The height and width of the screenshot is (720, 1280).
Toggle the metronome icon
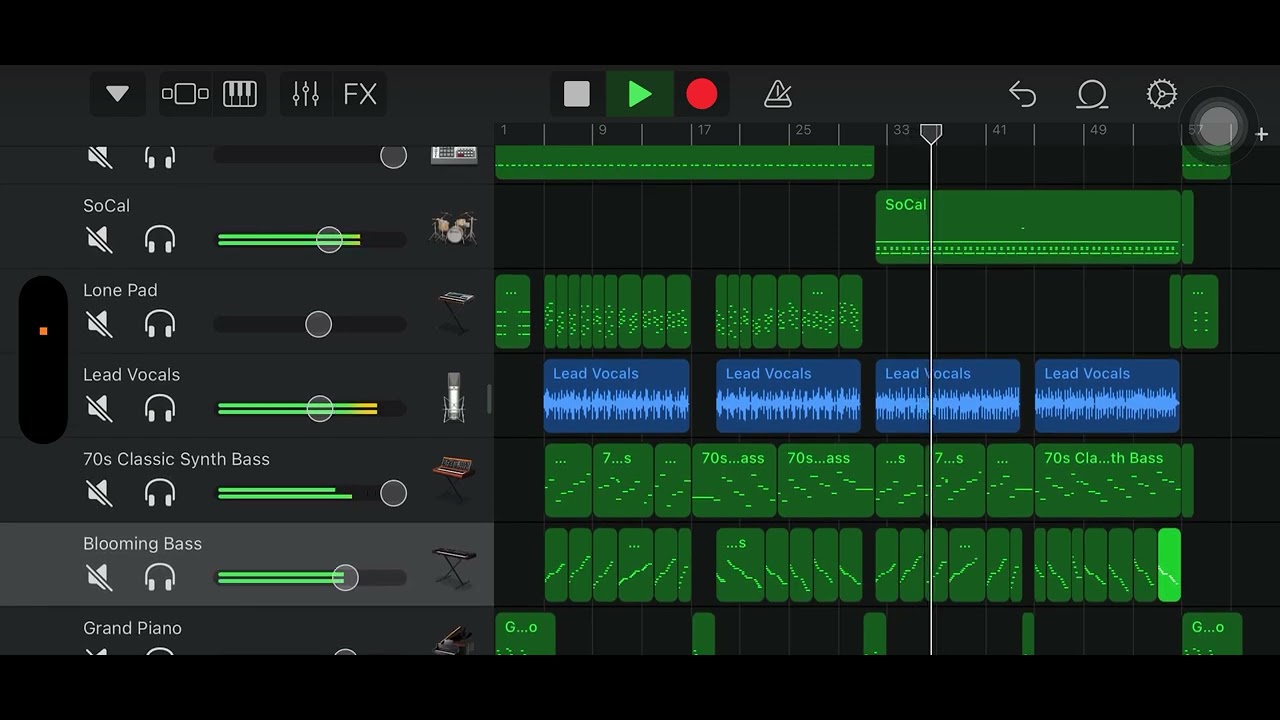click(778, 94)
